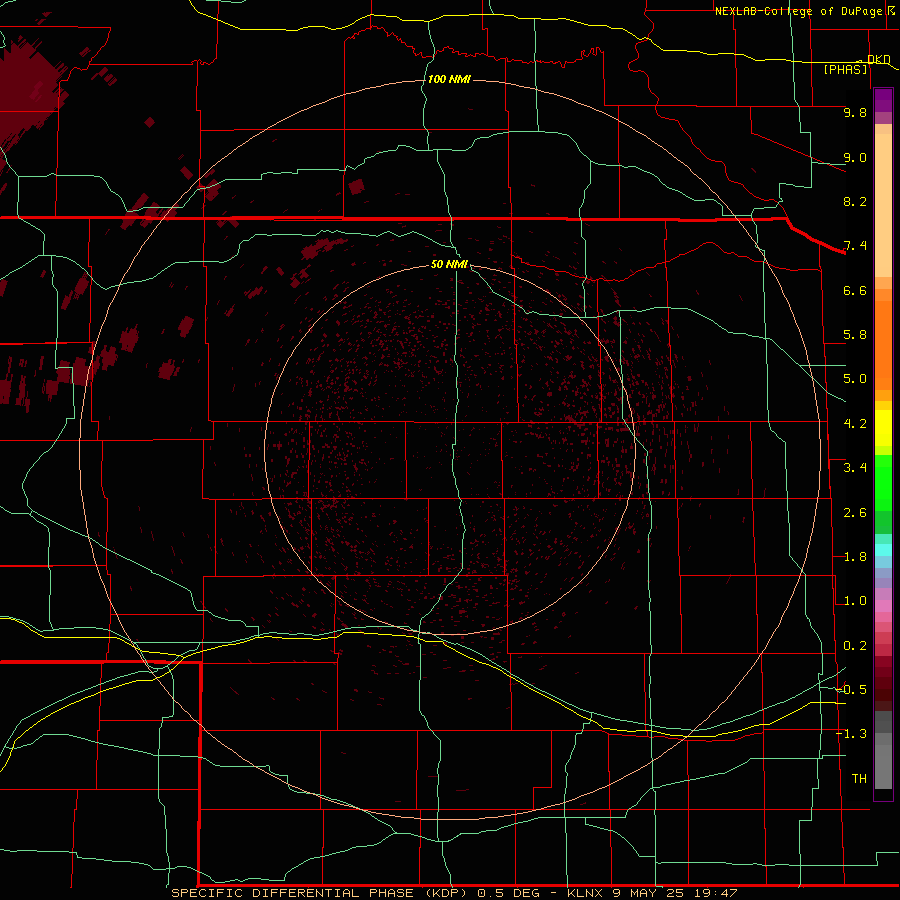Image resolution: width=900 pixels, height=900 pixels.
Task: Click the NEXLAB-College of DuPage label
Action: 798,11
